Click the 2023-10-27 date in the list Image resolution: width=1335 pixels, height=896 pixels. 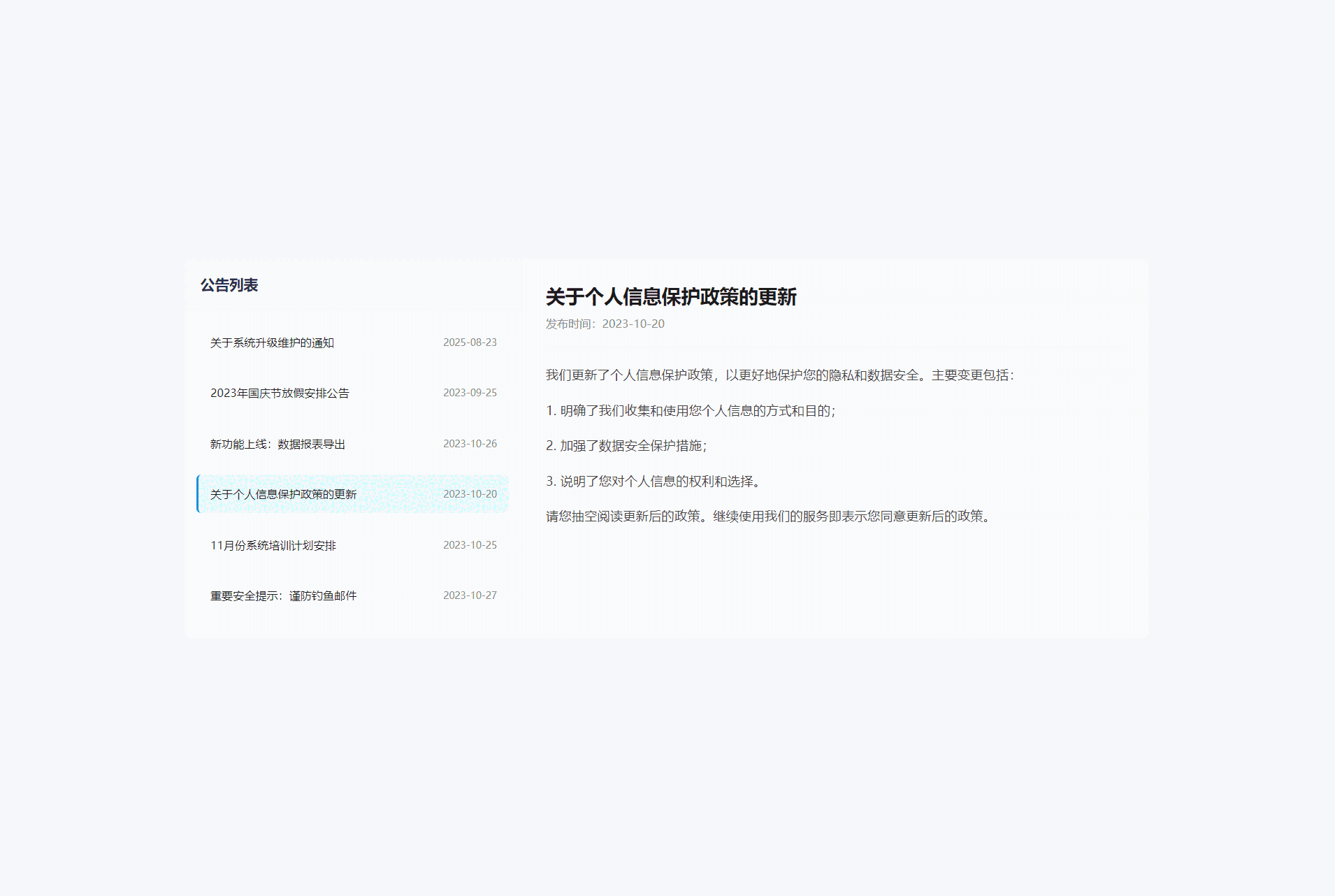(x=470, y=595)
